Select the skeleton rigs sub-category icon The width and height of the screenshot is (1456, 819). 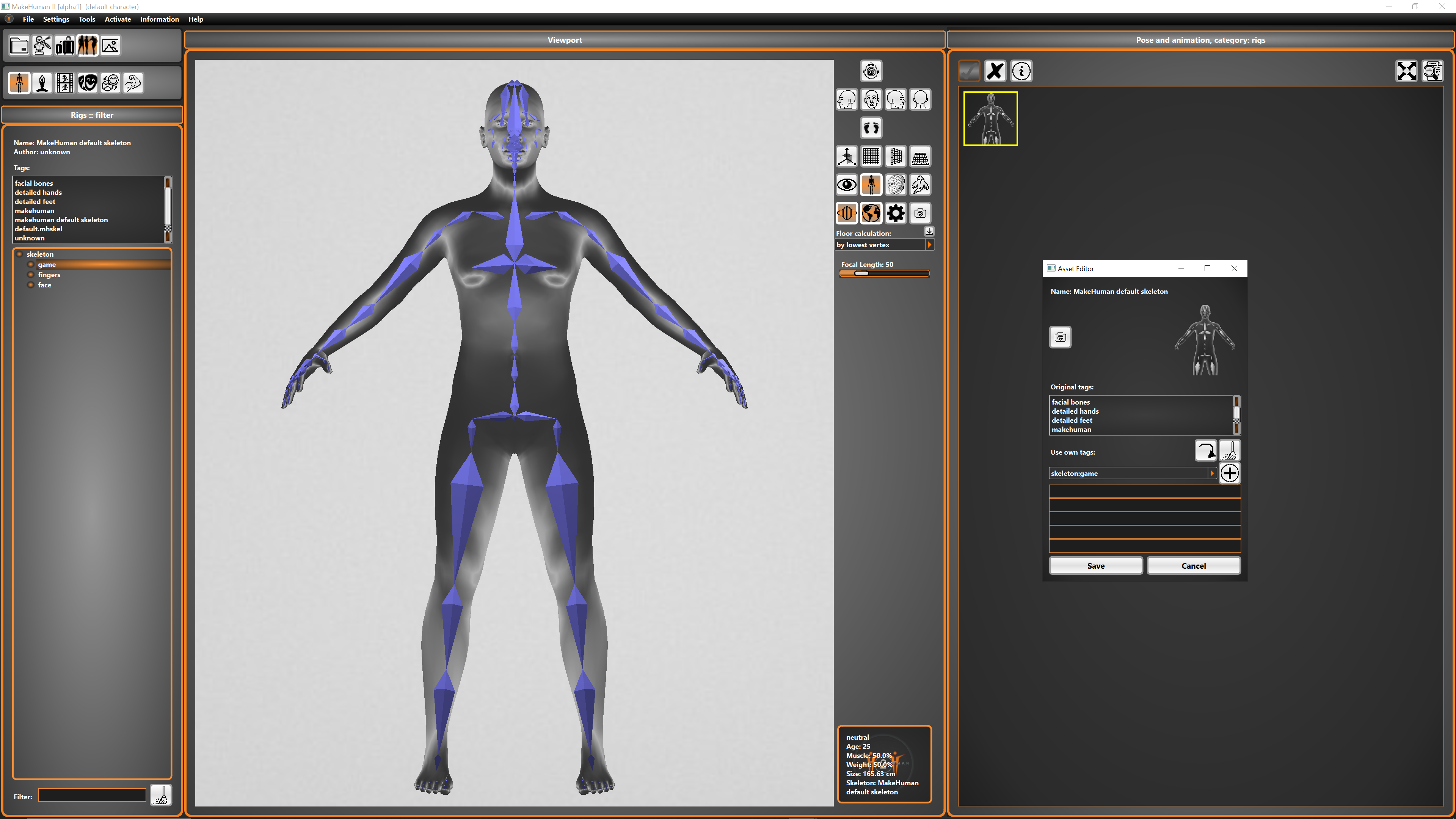tap(19, 83)
